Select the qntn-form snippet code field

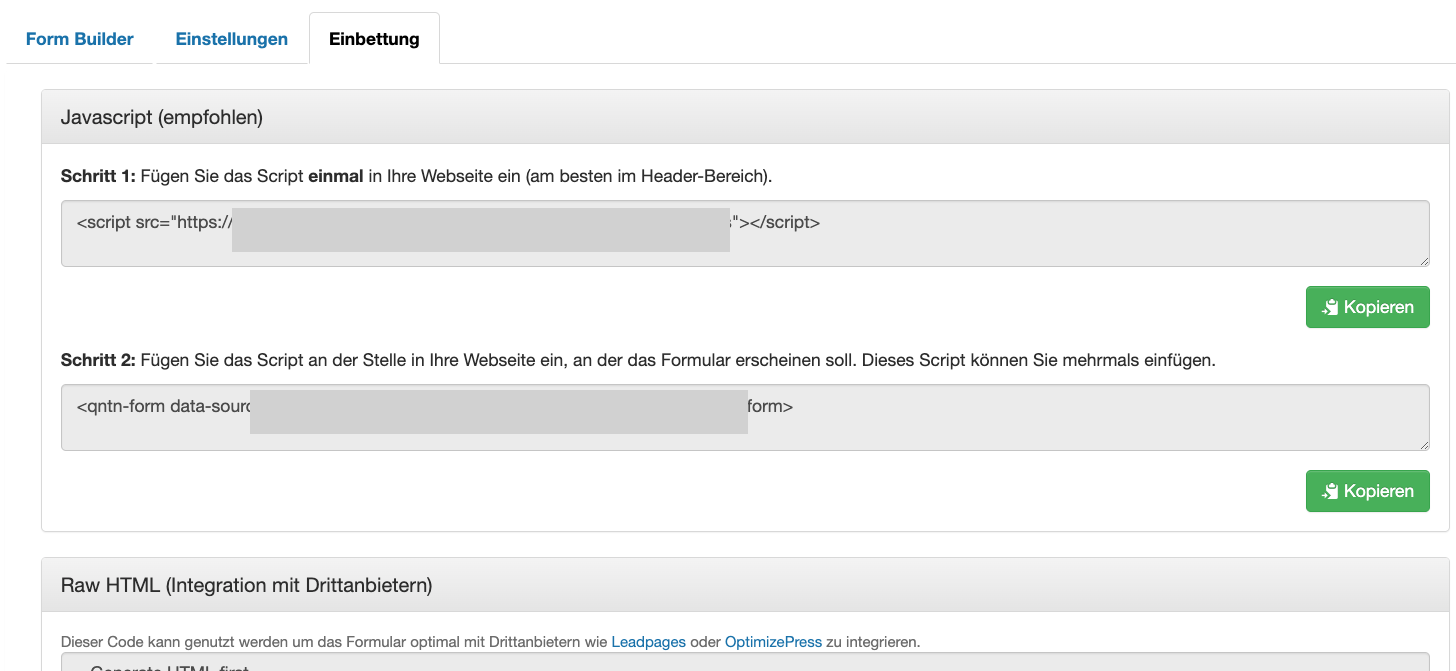coord(745,417)
